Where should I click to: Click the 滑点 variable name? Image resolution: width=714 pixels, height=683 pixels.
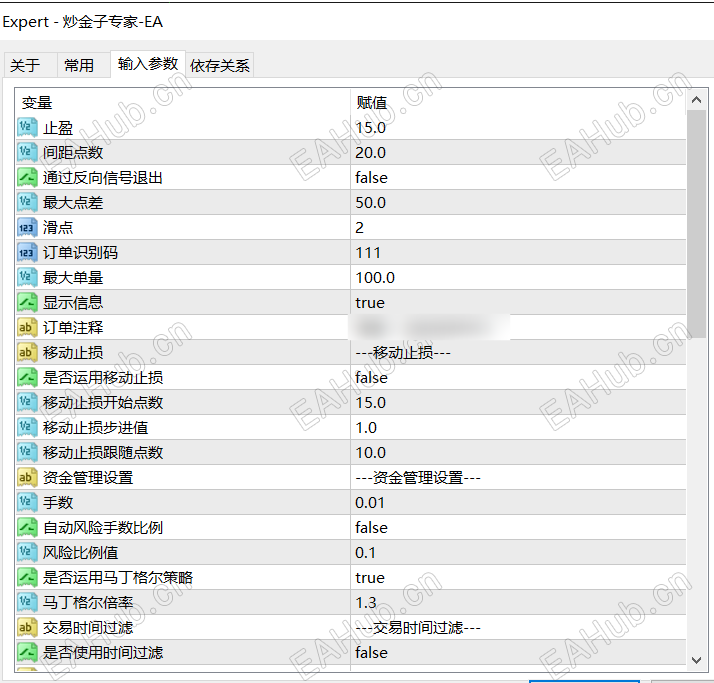(x=58, y=228)
